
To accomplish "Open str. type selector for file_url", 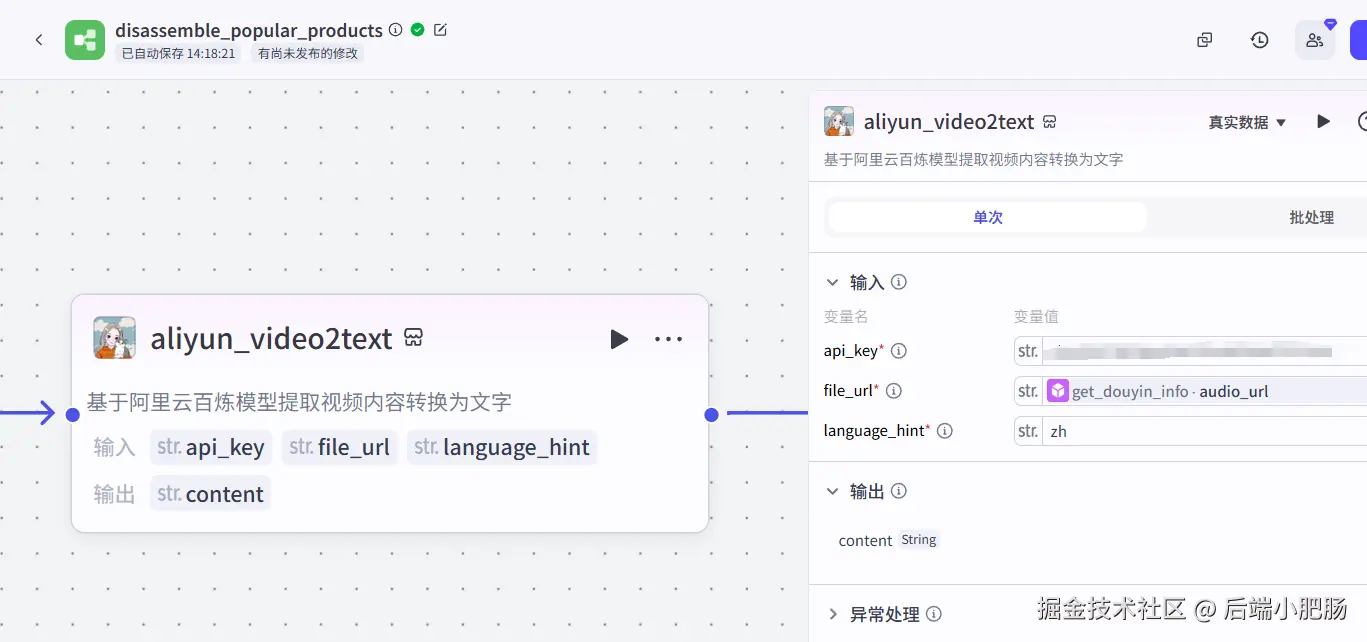I will tap(1028, 391).
